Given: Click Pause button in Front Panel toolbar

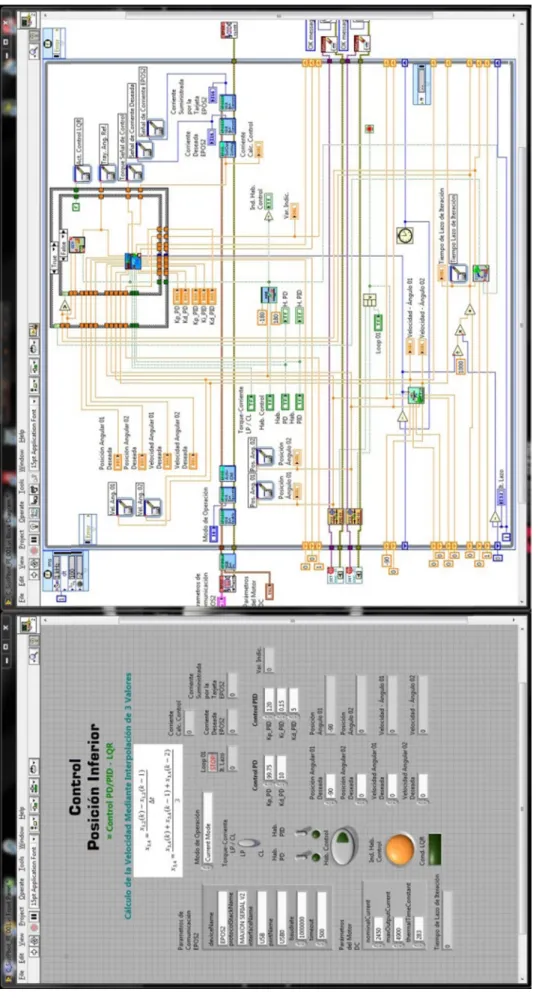Looking at the screenshot, I should coord(34,916).
